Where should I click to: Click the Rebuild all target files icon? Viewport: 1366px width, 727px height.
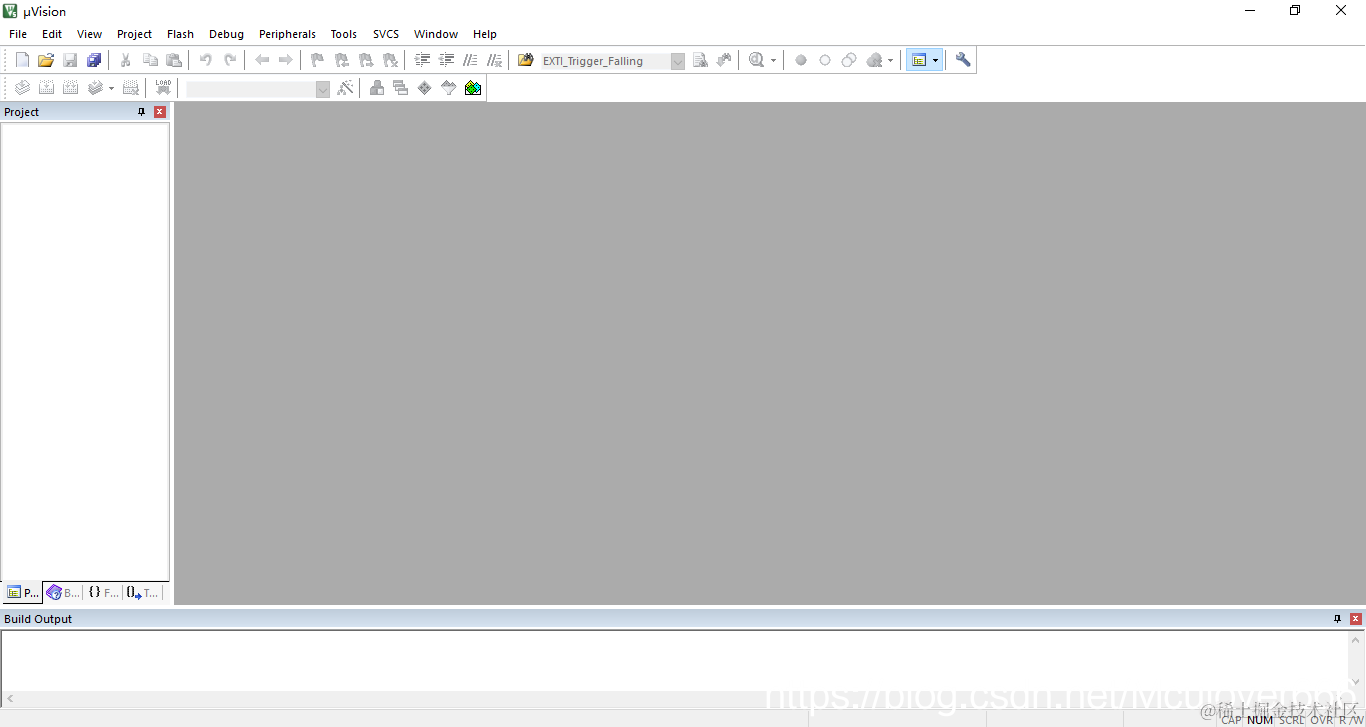(x=70, y=88)
